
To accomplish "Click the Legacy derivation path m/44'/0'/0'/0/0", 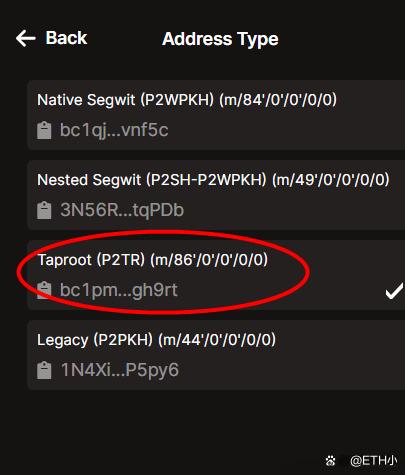I will tap(217, 340).
